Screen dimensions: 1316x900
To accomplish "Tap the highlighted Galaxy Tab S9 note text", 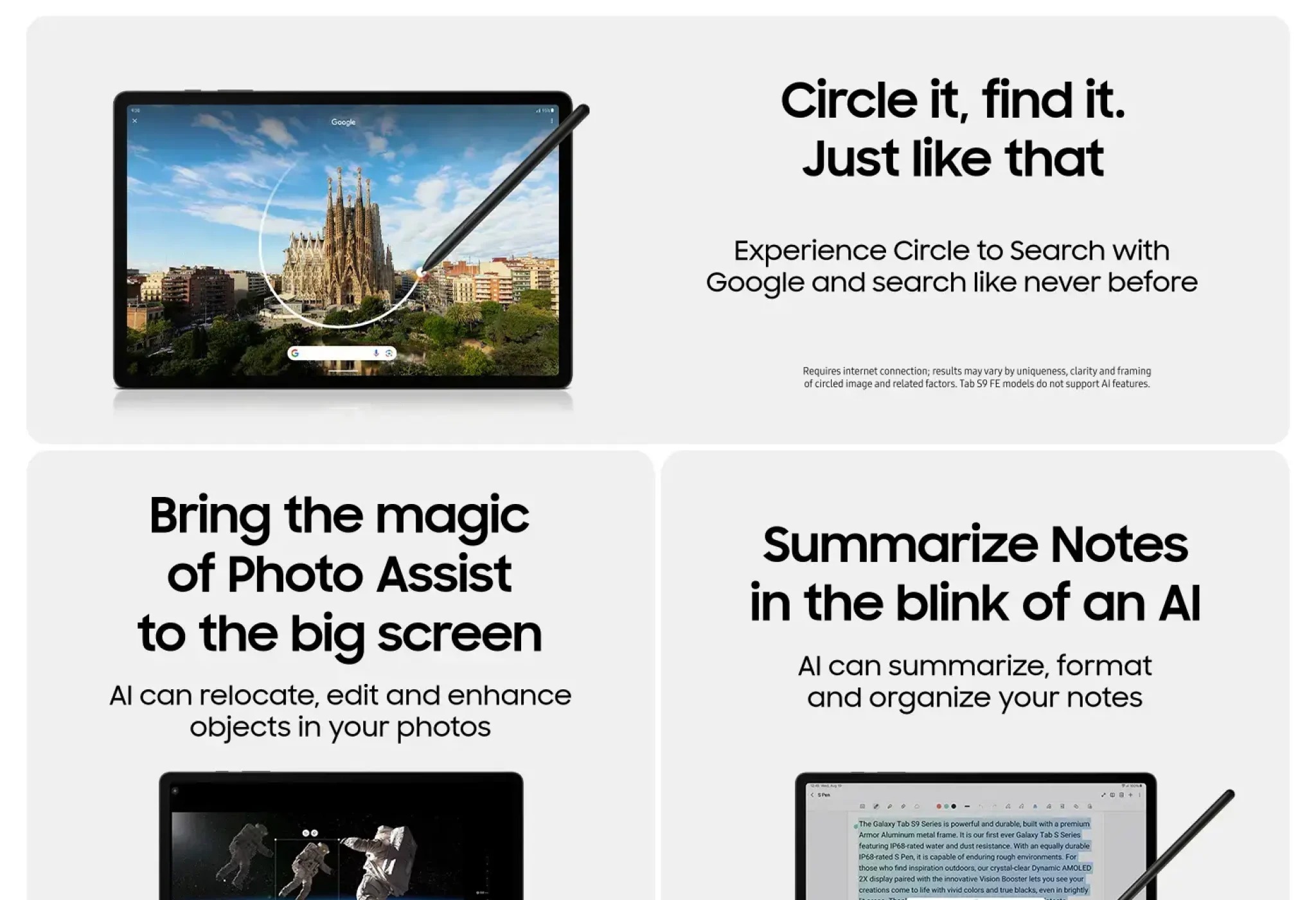I will (974, 858).
